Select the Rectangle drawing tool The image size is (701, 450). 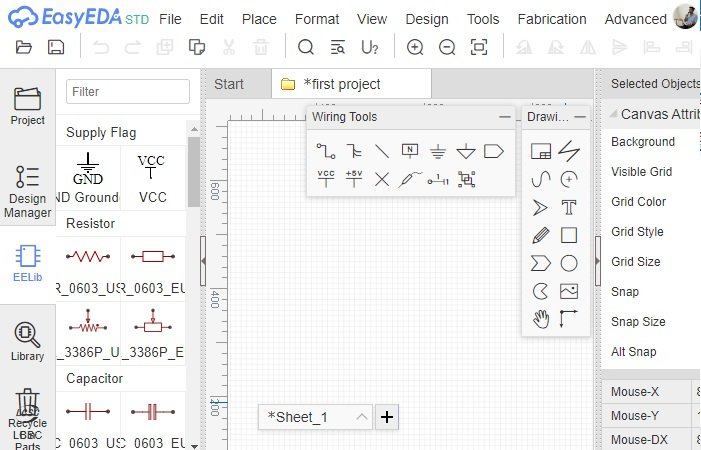click(x=569, y=235)
